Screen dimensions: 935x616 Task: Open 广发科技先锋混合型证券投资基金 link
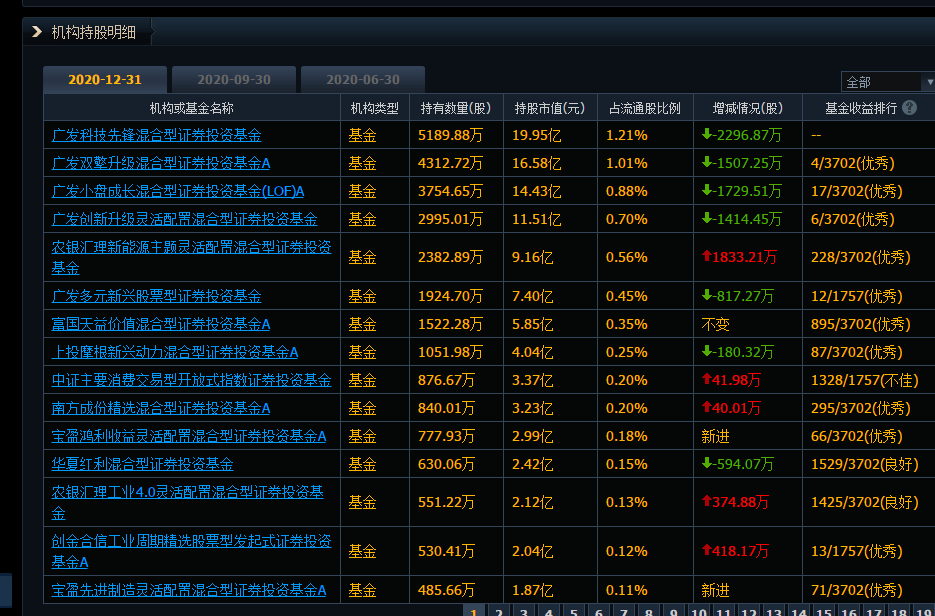click(x=156, y=135)
